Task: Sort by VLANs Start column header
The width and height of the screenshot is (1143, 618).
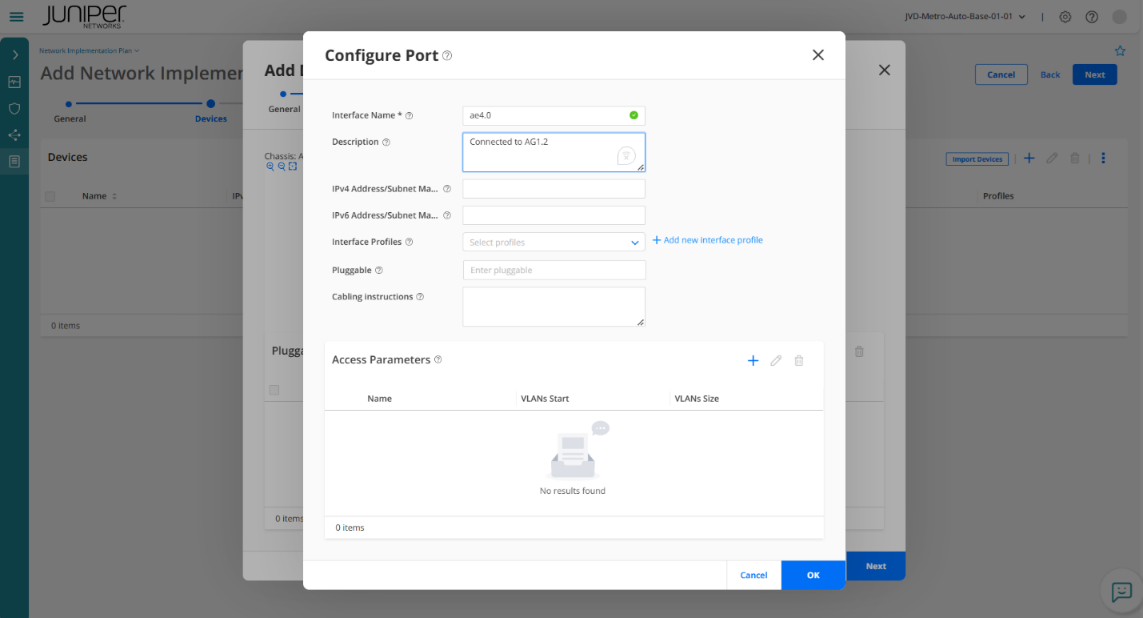Action: click(x=545, y=399)
